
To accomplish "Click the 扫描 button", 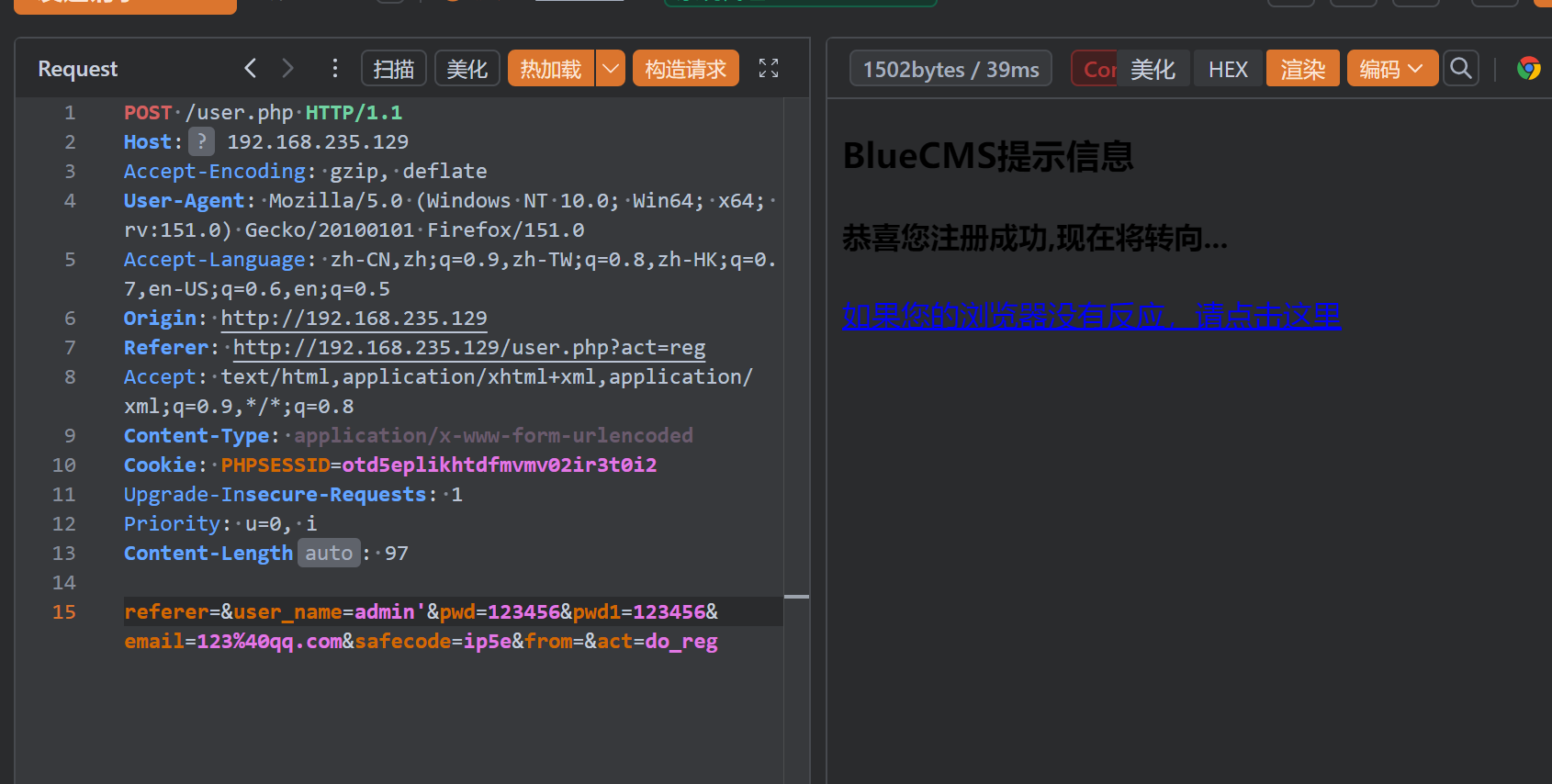I will (394, 68).
